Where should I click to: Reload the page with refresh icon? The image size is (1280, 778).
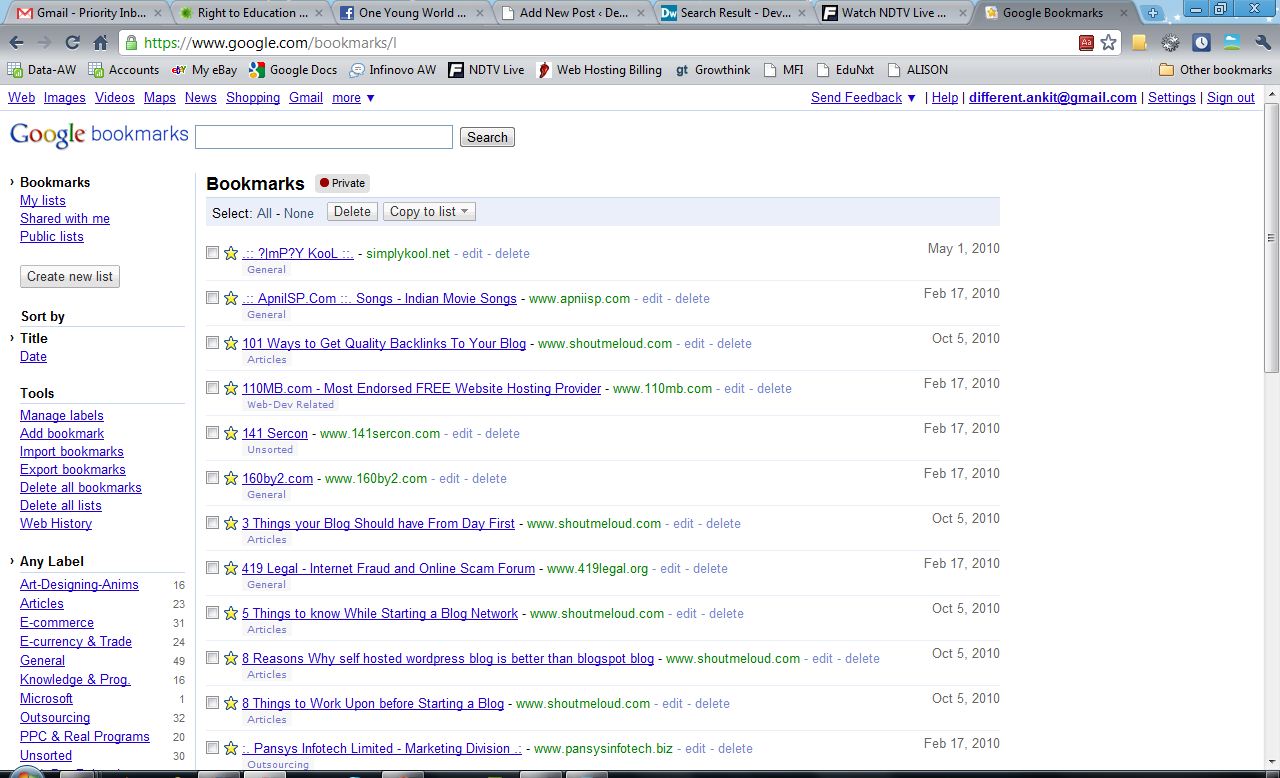coord(72,43)
